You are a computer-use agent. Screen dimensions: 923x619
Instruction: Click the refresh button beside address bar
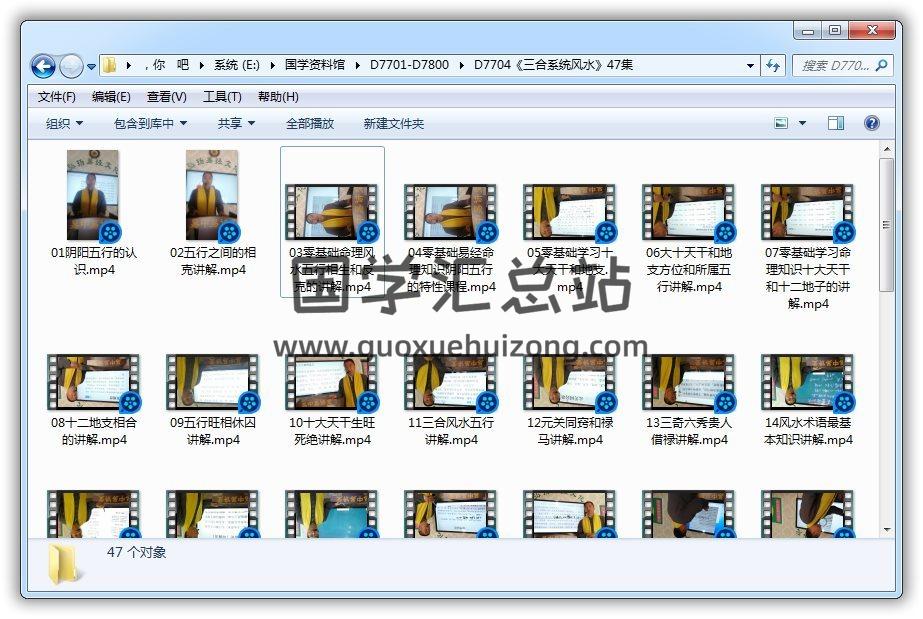pos(773,65)
